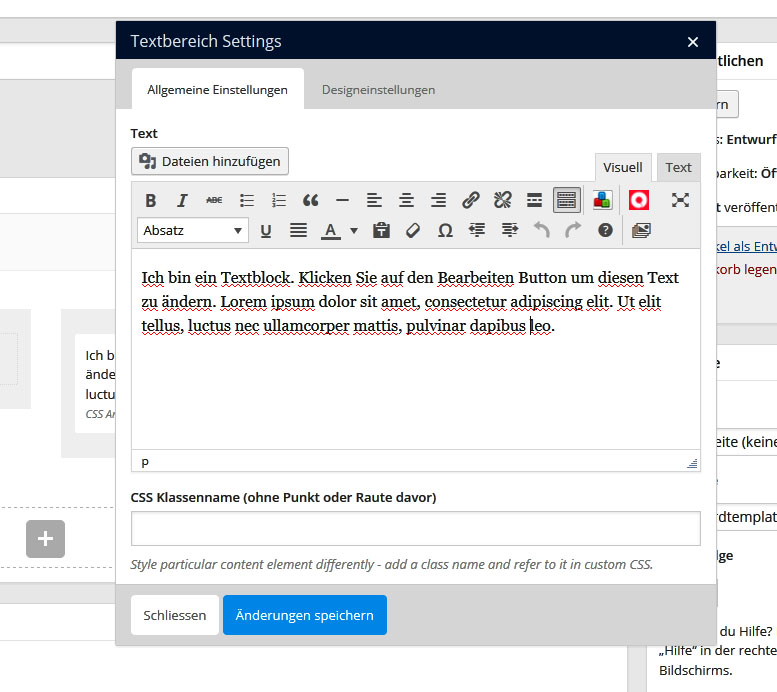This screenshot has height=692, width=777.
Task: Switch editor to the Text tab
Action: (678, 168)
